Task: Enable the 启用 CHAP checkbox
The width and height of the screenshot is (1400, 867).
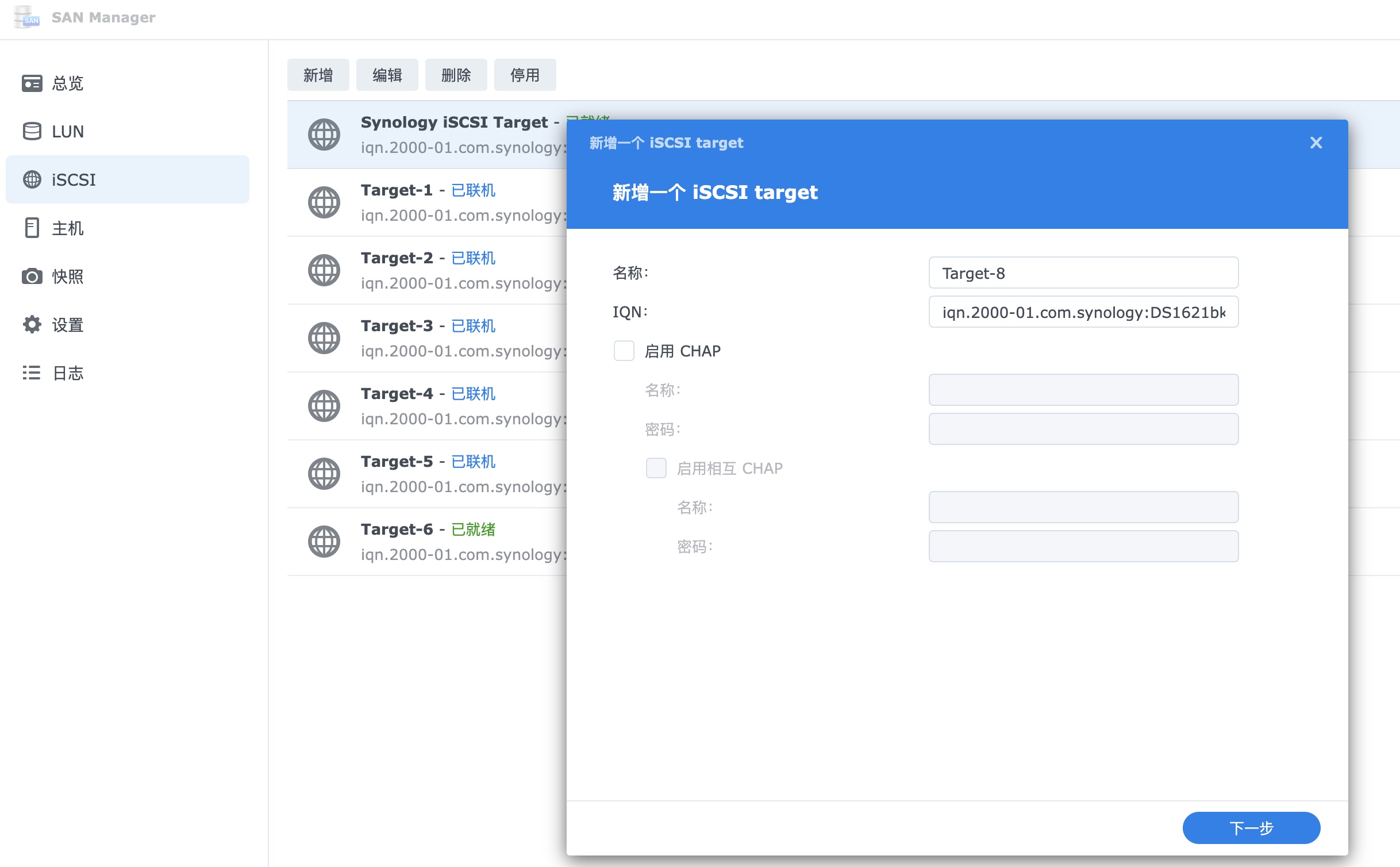Action: [x=624, y=351]
